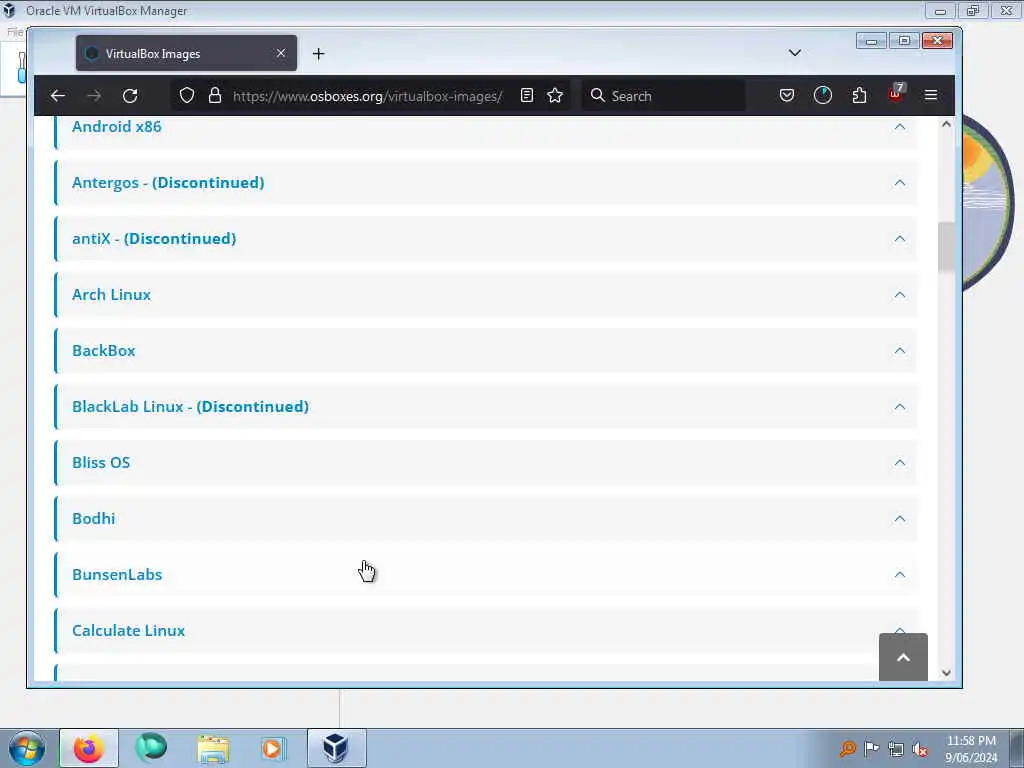Click the orange magnifier tray icon
Viewport: 1024px width, 768px height.
(848, 749)
